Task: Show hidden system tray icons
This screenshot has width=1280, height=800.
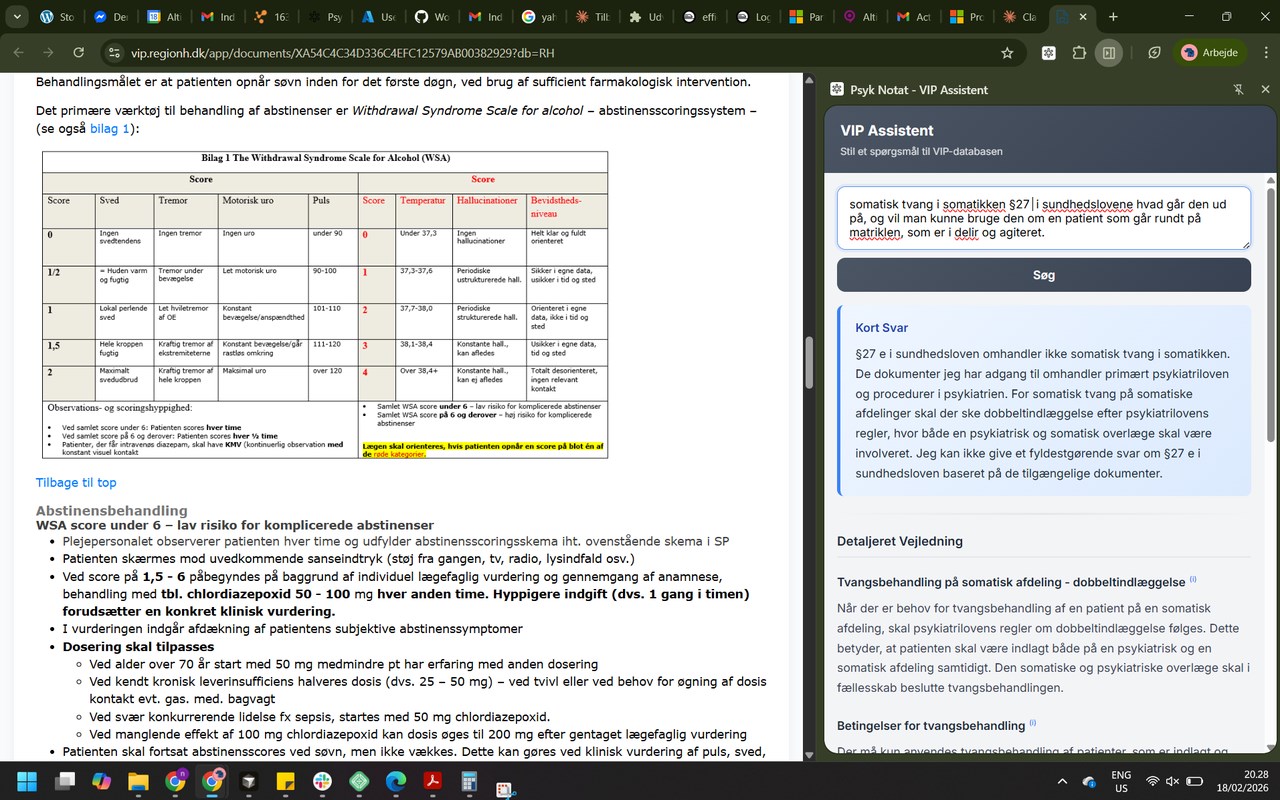Action: click(1062, 781)
